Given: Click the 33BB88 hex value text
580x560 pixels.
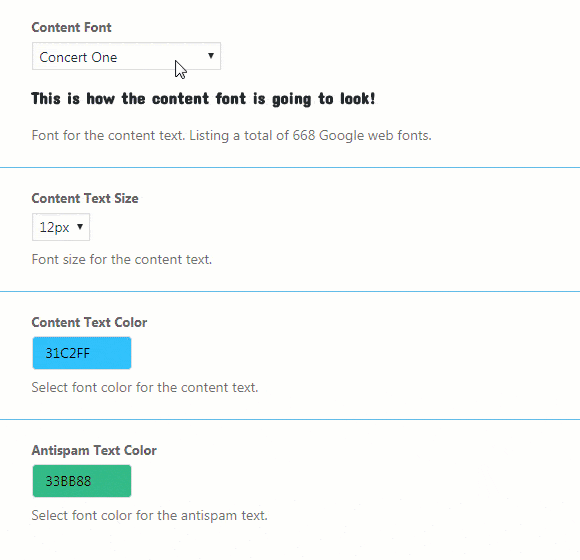Looking at the screenshot, I should click(x=68, y=481).
